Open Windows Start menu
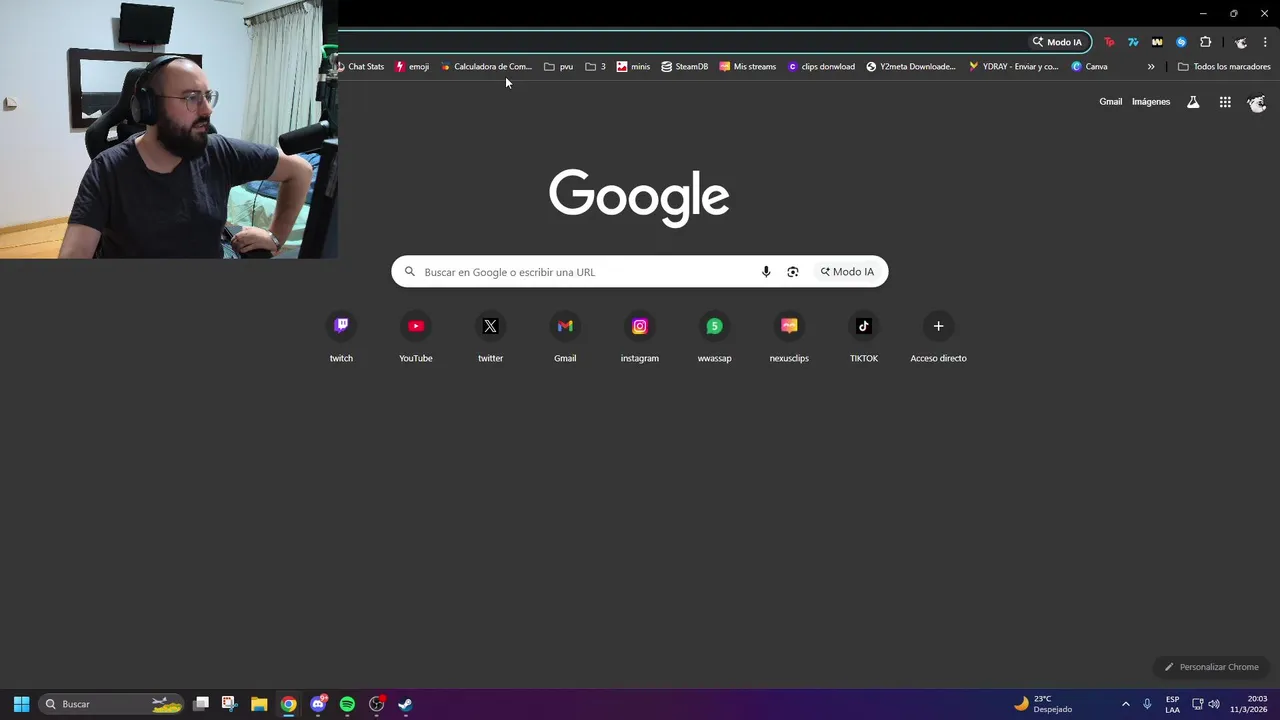This screenshot has width=1280, height=720. click(21, 704)
